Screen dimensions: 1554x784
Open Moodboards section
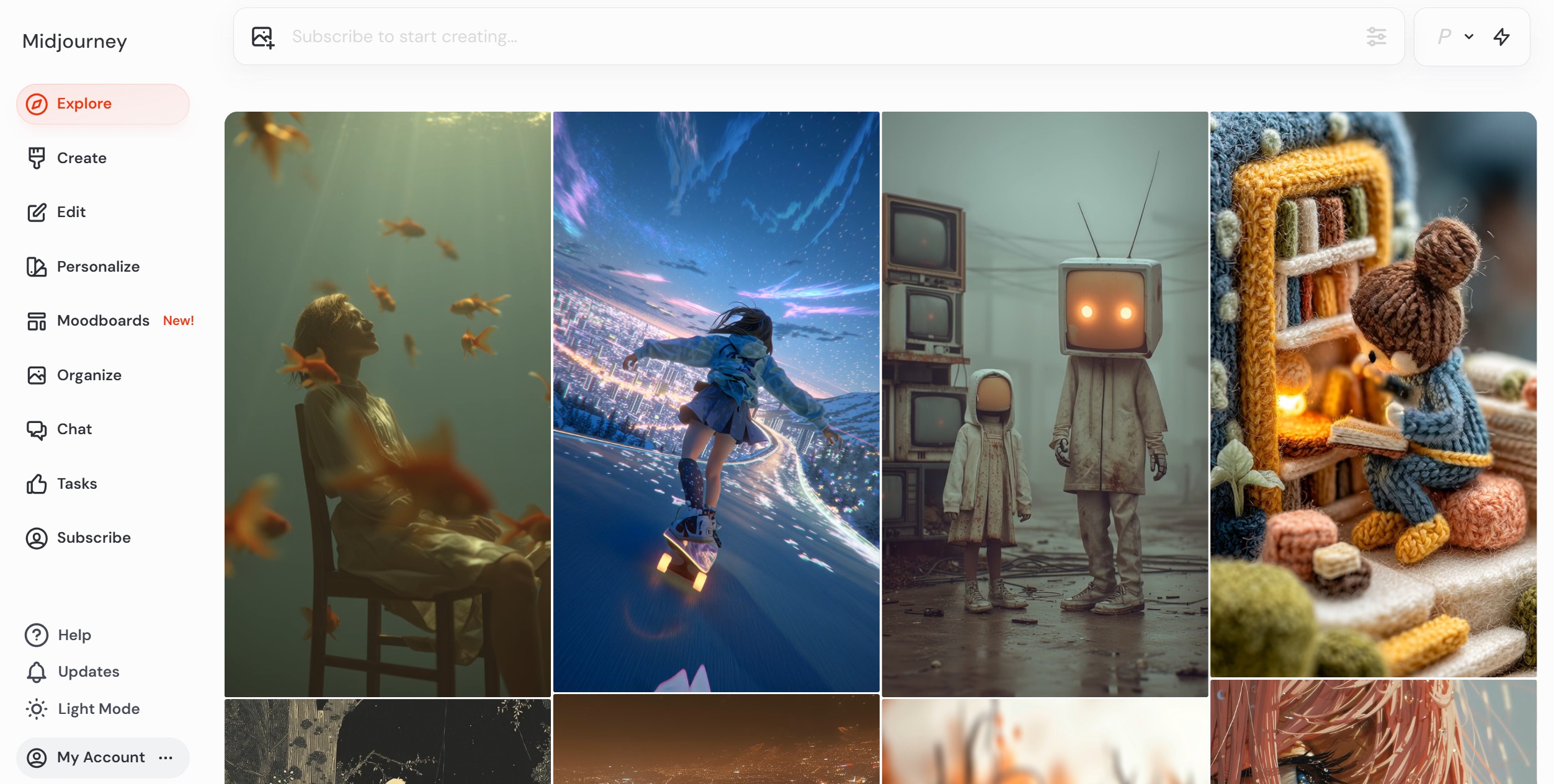[103, 321]
